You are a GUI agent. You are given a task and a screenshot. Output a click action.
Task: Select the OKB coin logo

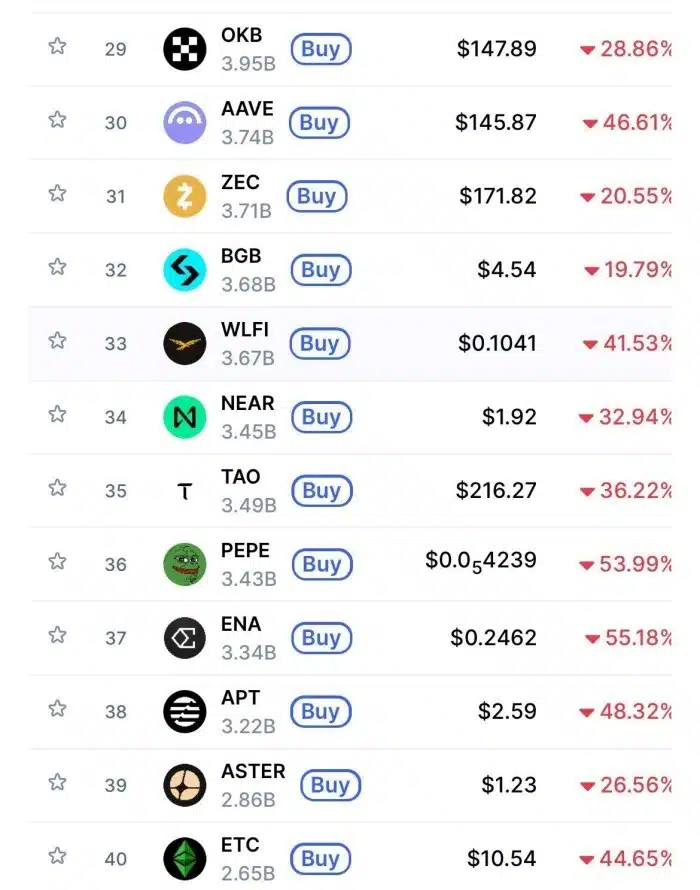click(184, 48)
